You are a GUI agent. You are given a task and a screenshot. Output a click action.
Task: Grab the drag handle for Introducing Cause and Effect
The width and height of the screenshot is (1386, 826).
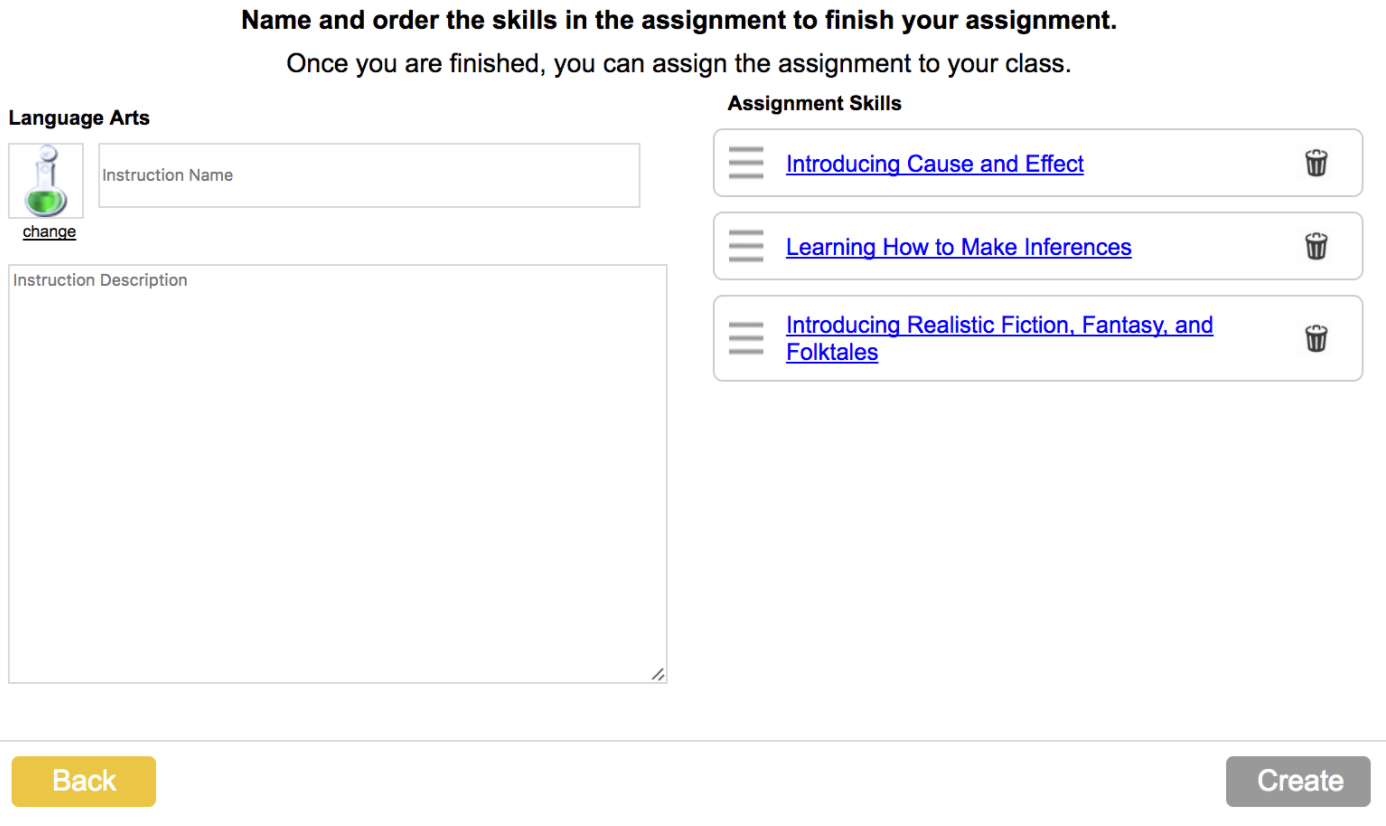746,163
